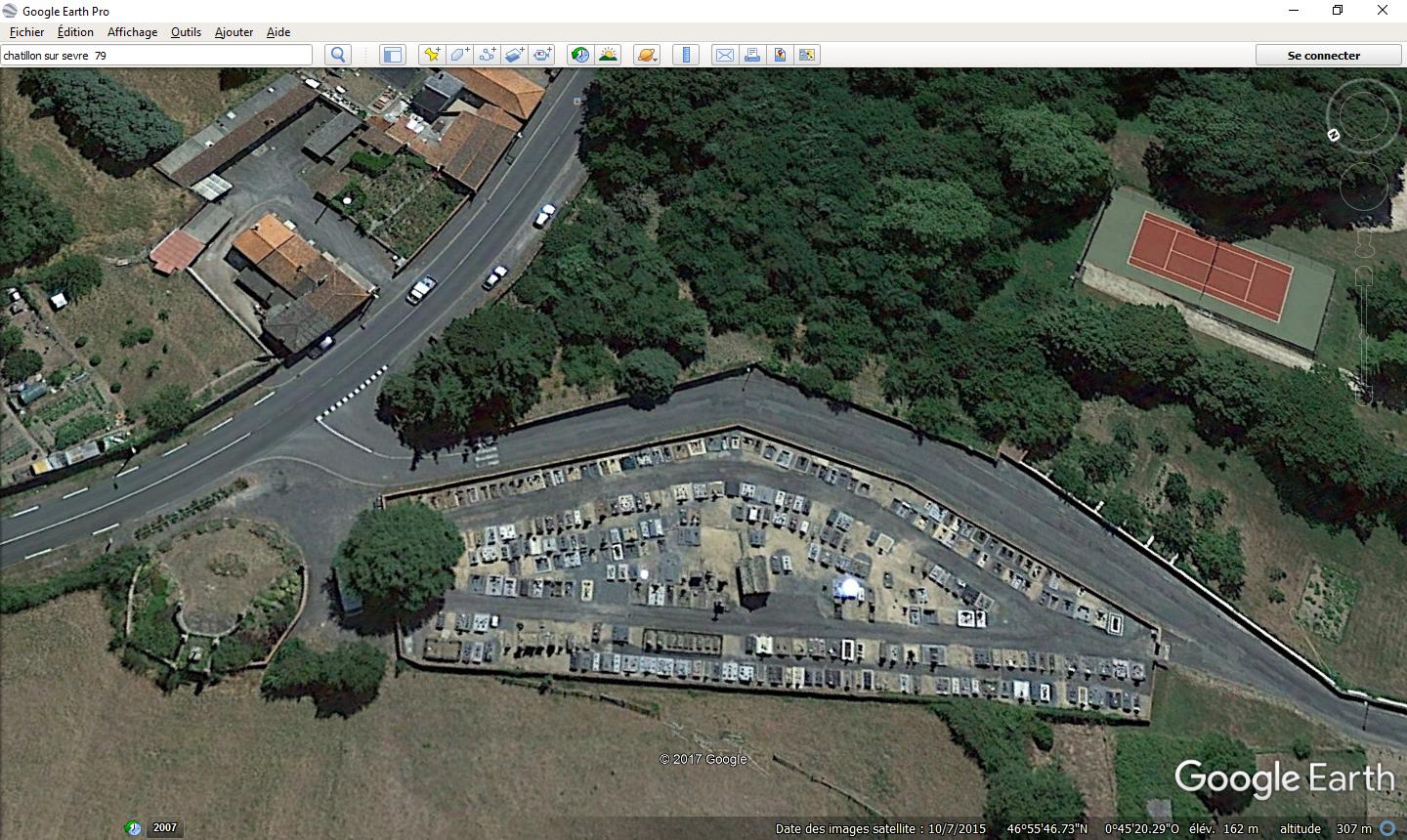The width and height of the screenshot is (1407, 840).
Task: Click the N north marker on the compass
Action: pos(1334,135)
